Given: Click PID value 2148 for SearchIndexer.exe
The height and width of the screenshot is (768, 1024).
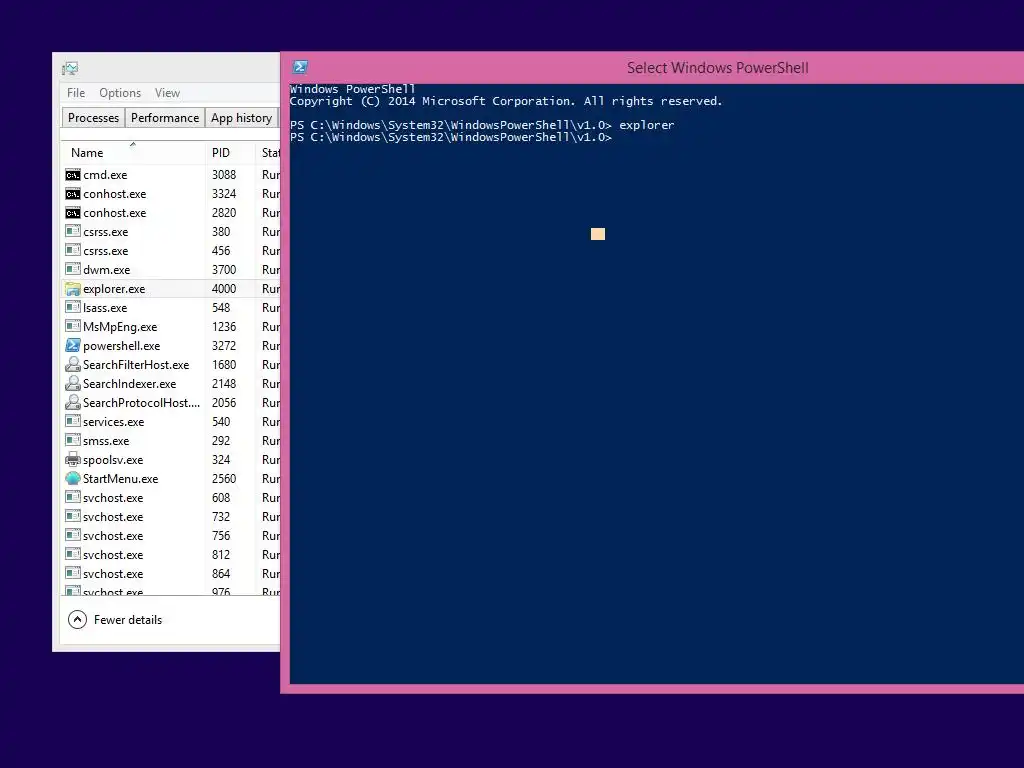Looking at the screenshot, I should [x=224, y=383].
